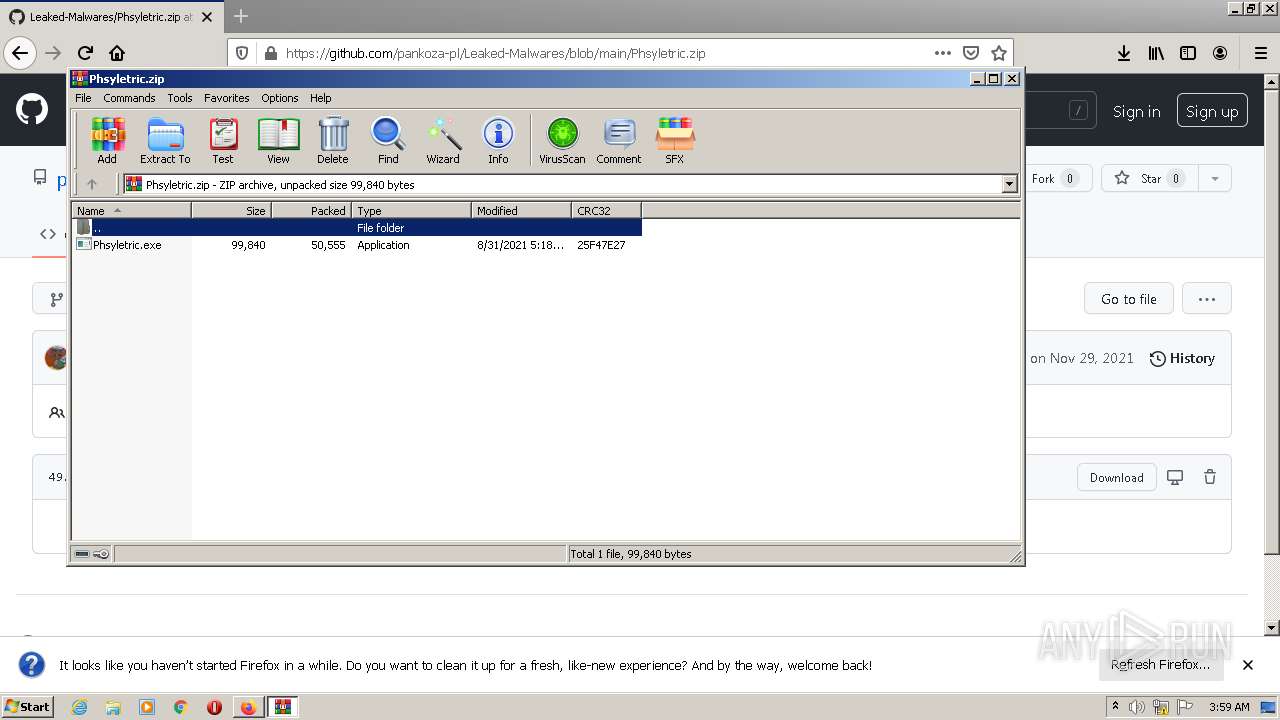This screenshot has height=720, width=1280.
Task: Sort by Size column header
Action: click(231, 210)
